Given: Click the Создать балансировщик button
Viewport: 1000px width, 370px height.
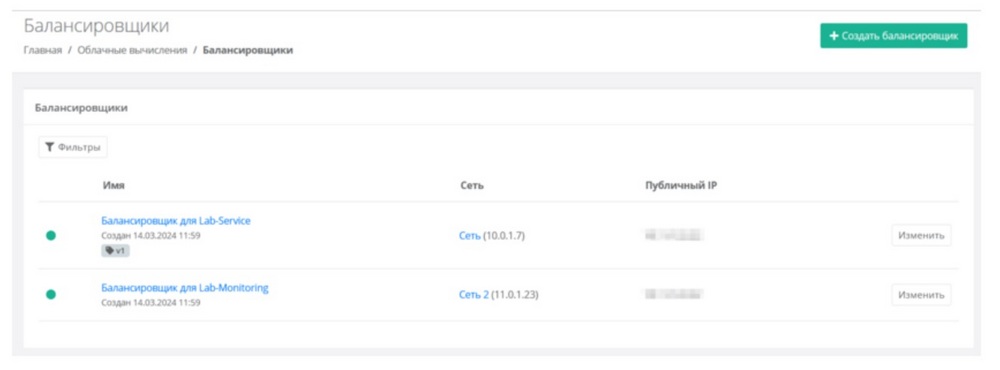Looking at the screenshot, I should tap(893, 36).
